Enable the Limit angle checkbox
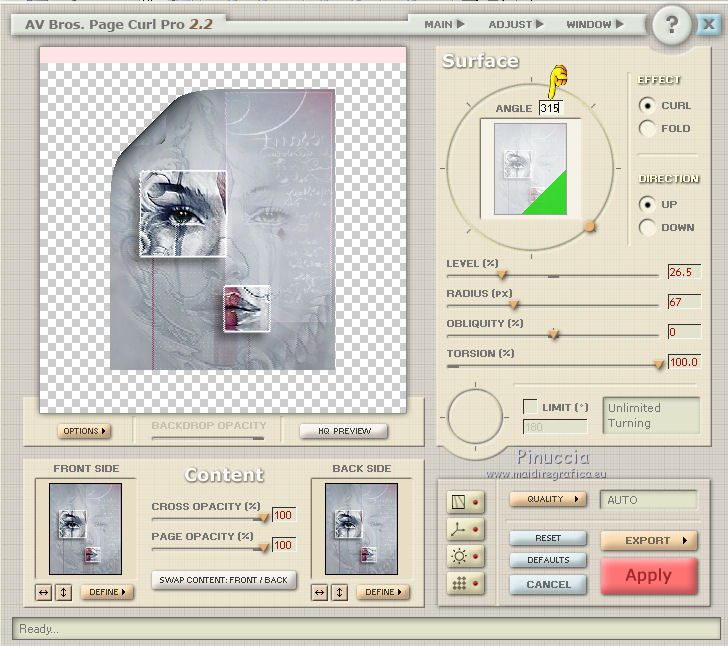Image resolution: width=728 pixels, height=646 pixels. click(x=530, y=406)
